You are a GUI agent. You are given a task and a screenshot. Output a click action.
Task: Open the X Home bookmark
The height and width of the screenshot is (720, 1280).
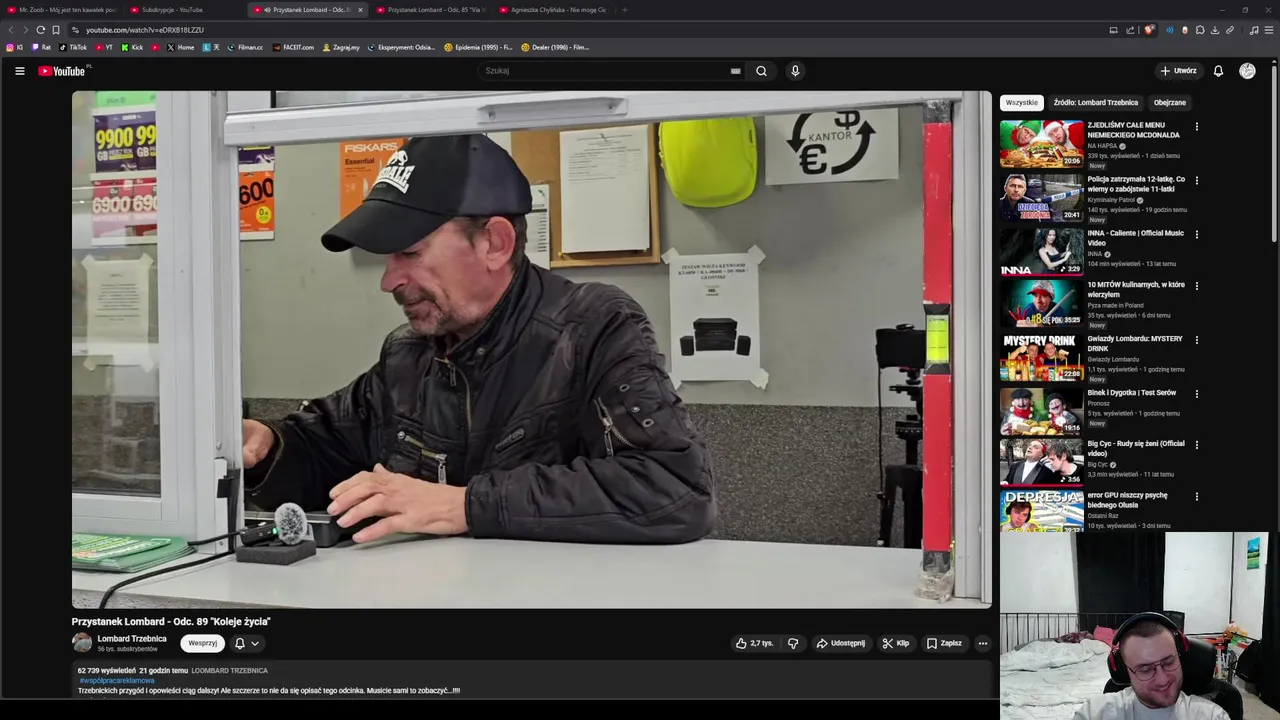pos(181,47)
